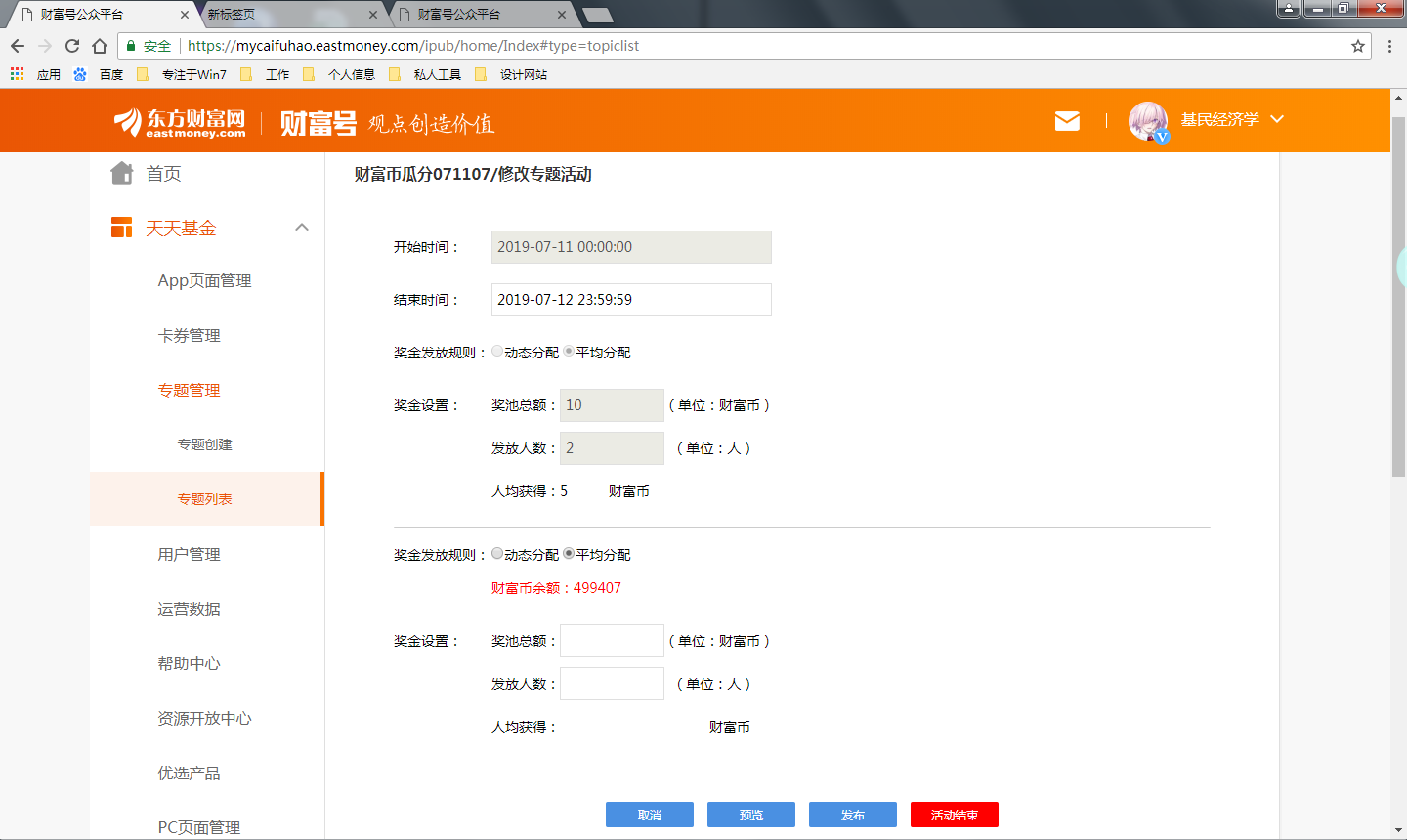Open 专题创建 submenu item
Viewport: 1407px width, 840px height.
coord(205,445)
